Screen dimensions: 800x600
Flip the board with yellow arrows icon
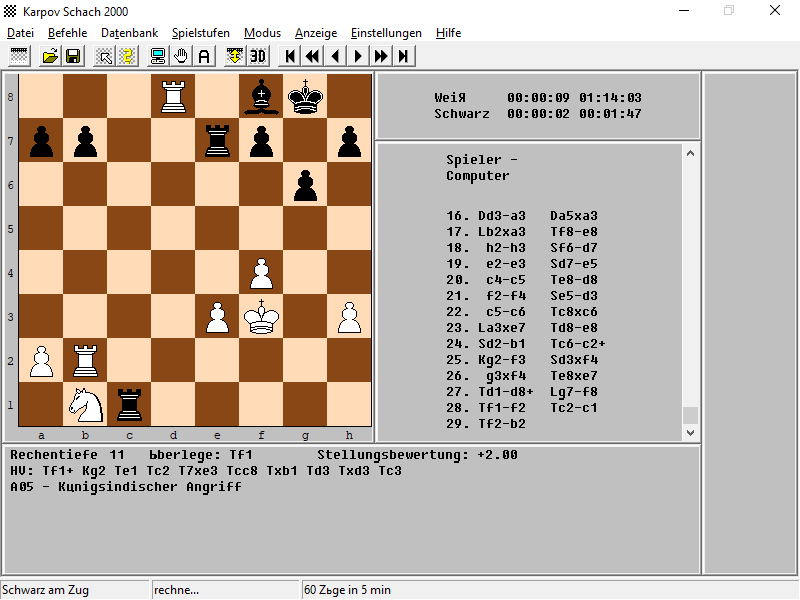235,56
